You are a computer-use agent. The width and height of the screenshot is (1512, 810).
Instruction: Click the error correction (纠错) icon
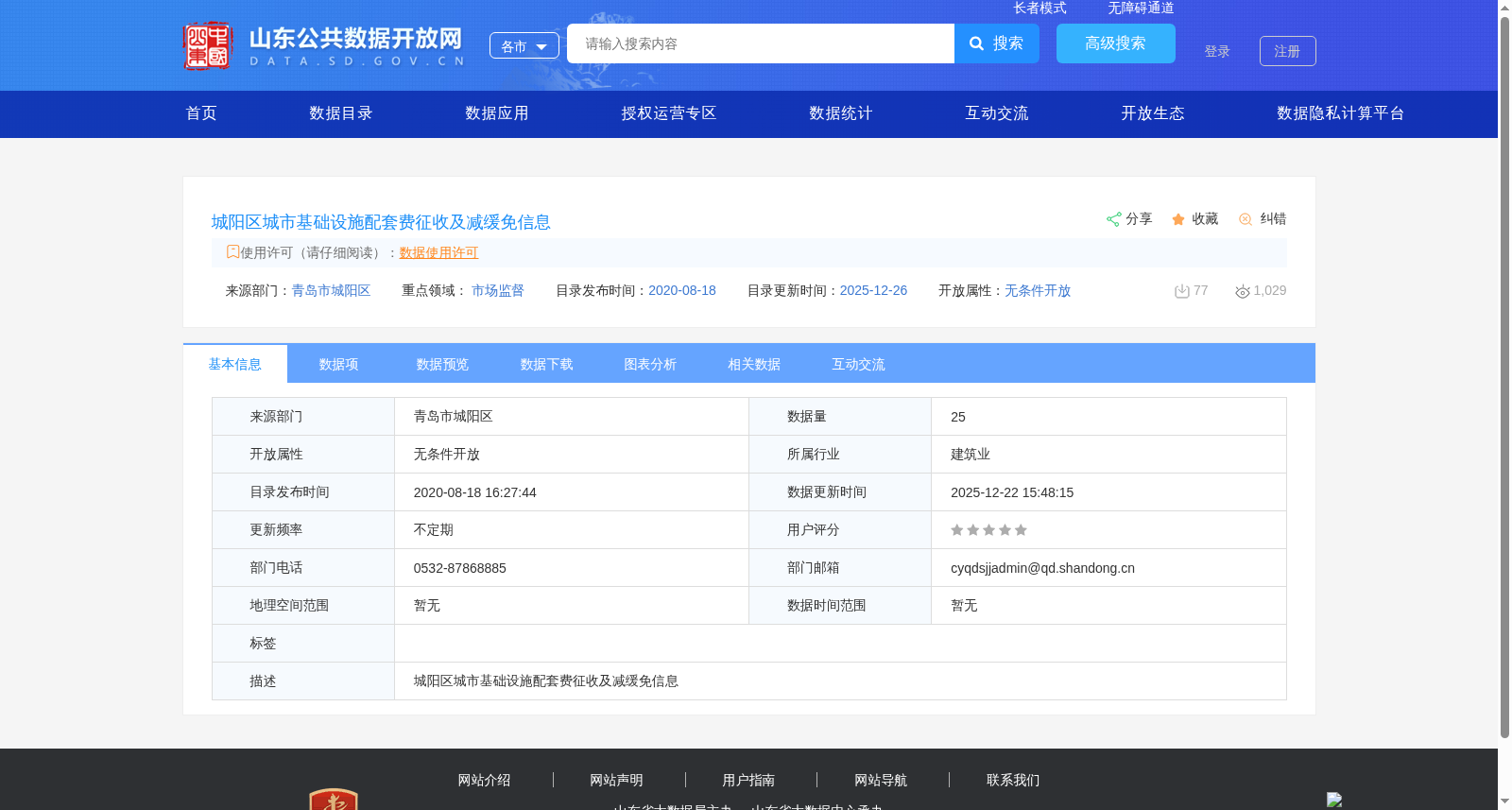[1246, 219]
